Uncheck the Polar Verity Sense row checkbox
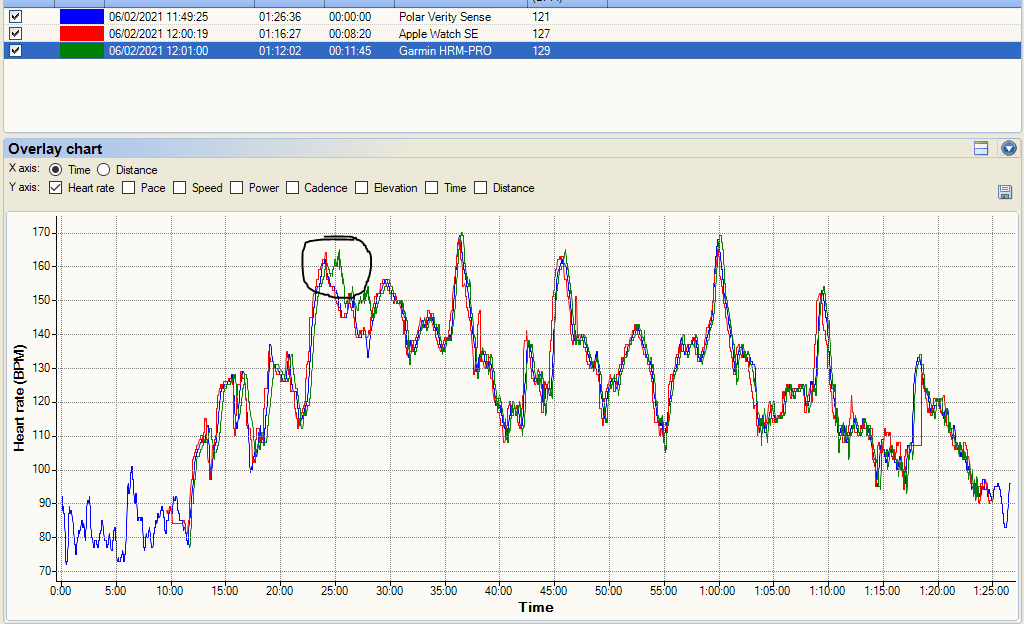Screen dimensions: 1024x624 pos(16,16)
